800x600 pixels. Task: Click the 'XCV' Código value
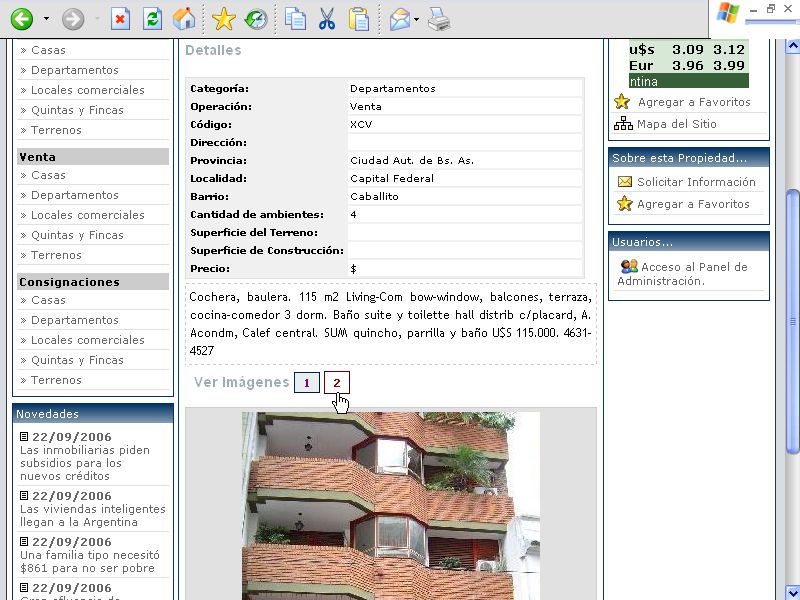361,124
